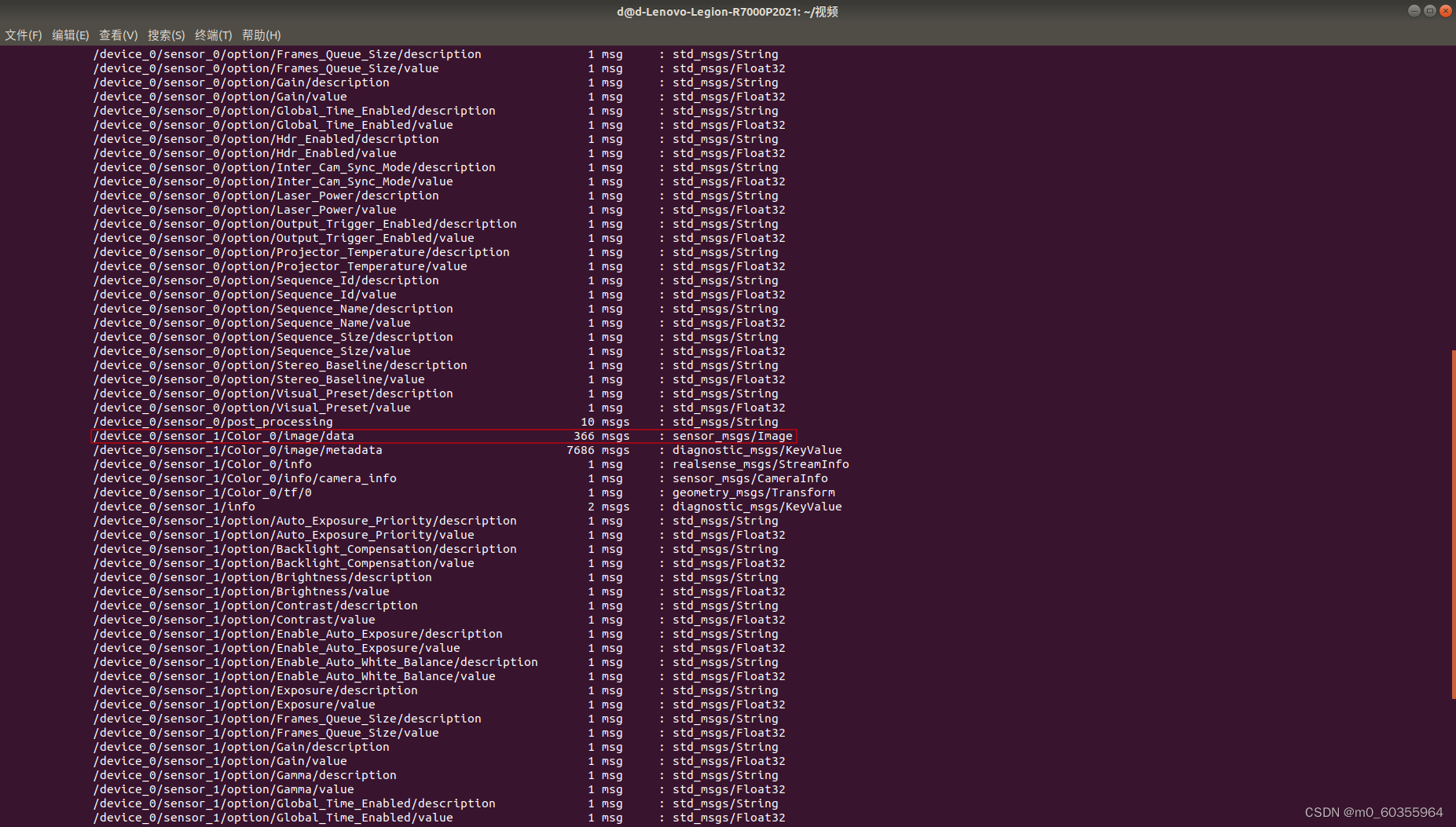Close the terminal window
Viewport: 1456px width, 827px height.
[x=1446, y=11]
